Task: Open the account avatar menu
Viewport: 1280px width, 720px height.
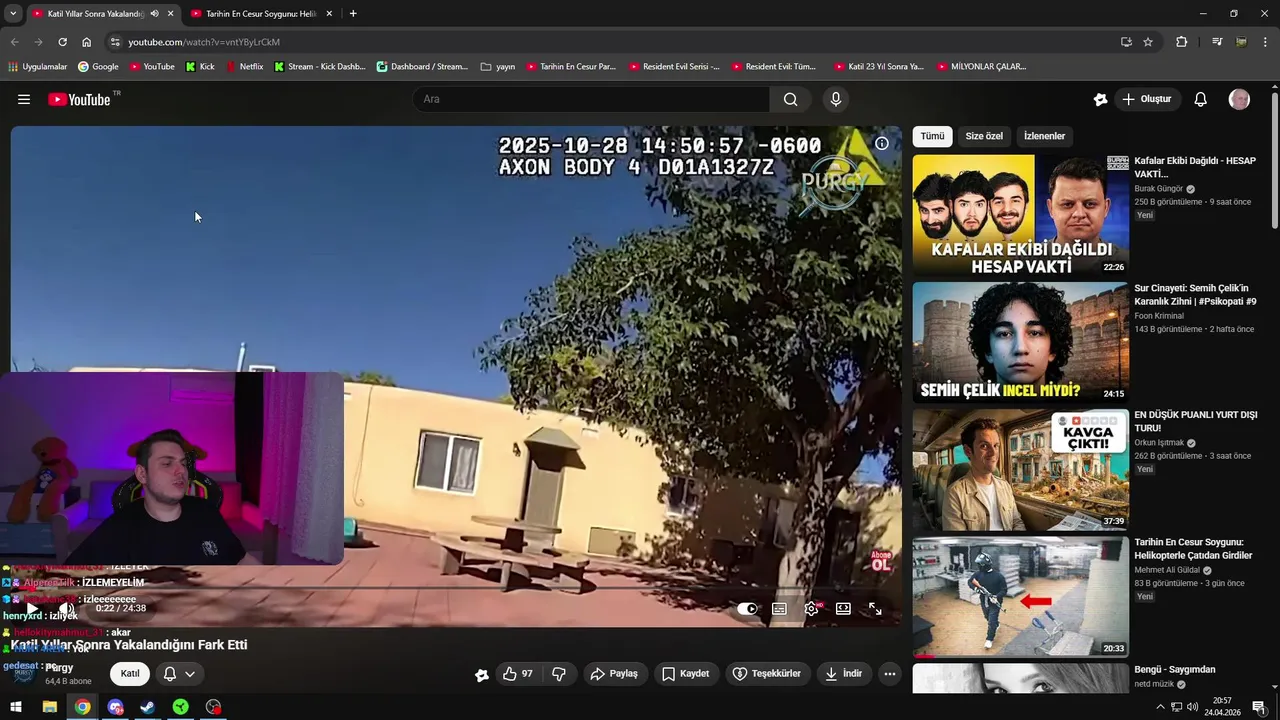Action: [1239, 99]
